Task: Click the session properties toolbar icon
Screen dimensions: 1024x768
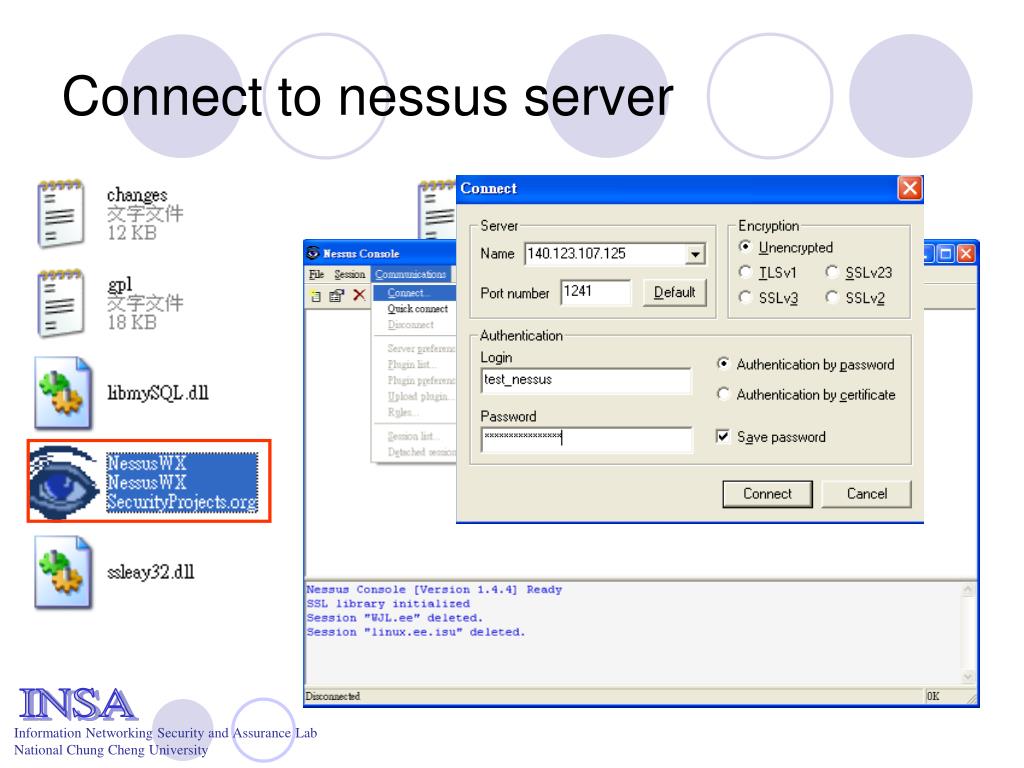Action: 337,296
